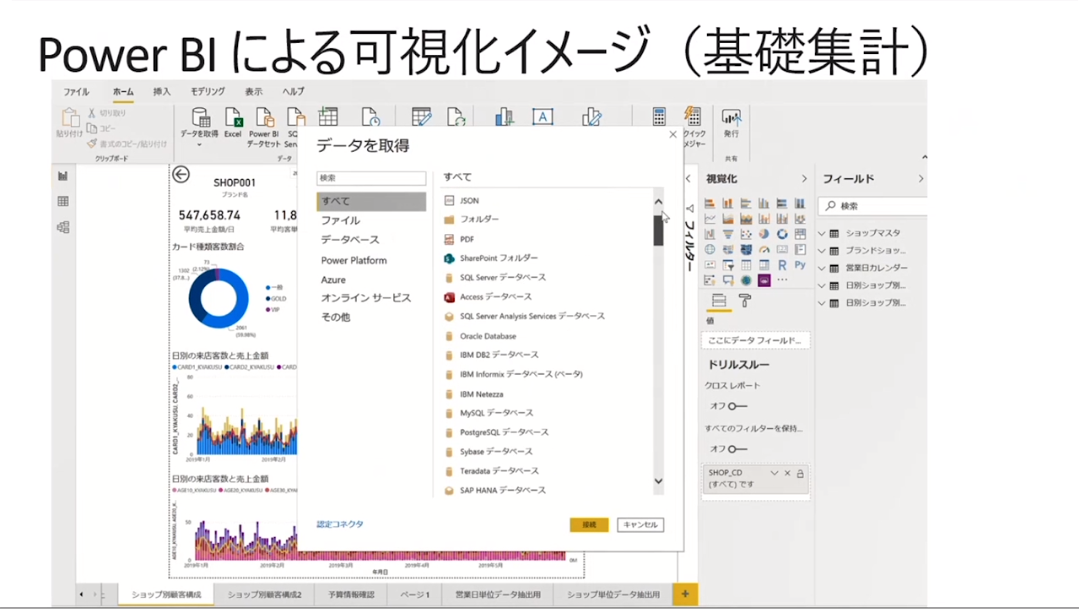The image size is (1079, 612).
Task: Click the New Measure calculator icon
Action: coord(659,116)
